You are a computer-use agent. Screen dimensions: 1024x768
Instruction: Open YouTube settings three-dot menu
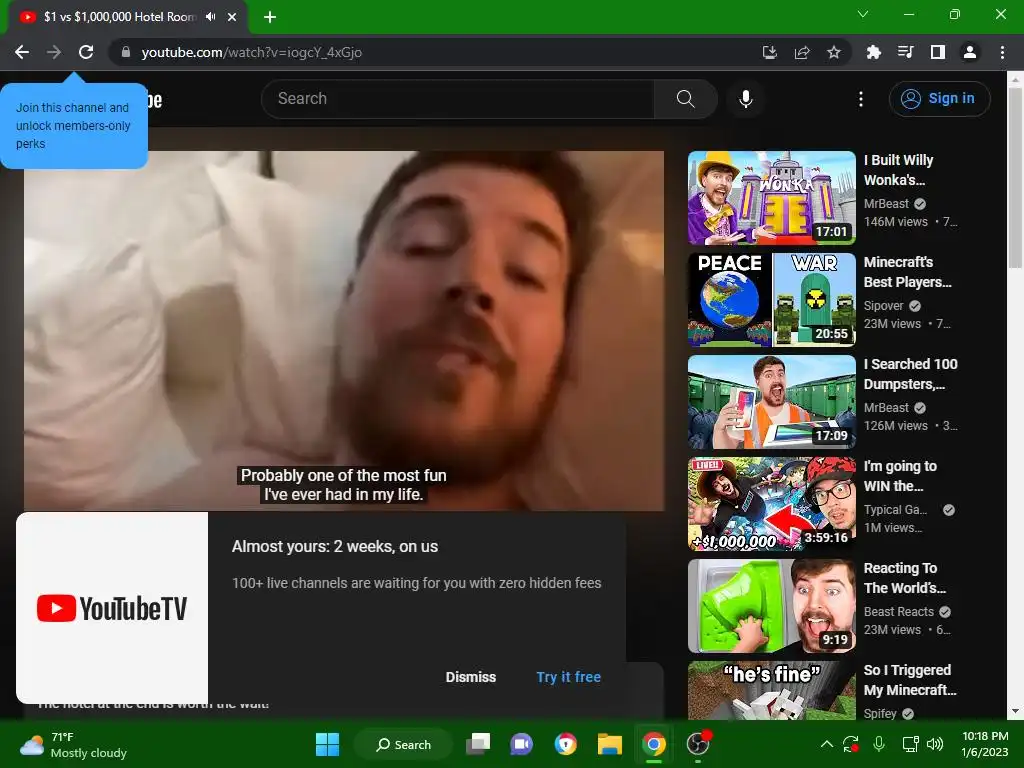861,99
